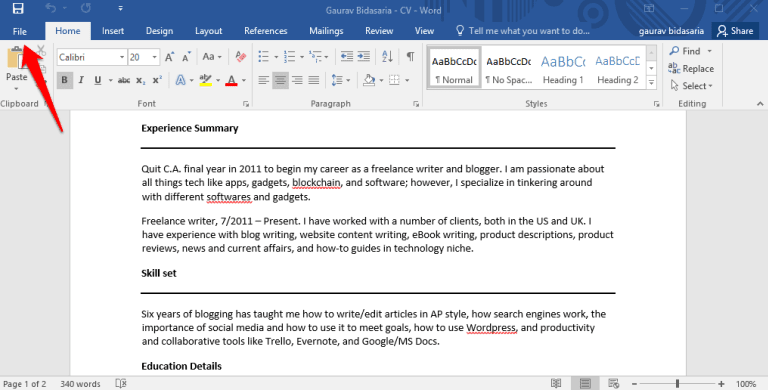Click the Save icon in quick access toolbar
Viewport: 768px width, 390px height.
(x=18, y=8)
